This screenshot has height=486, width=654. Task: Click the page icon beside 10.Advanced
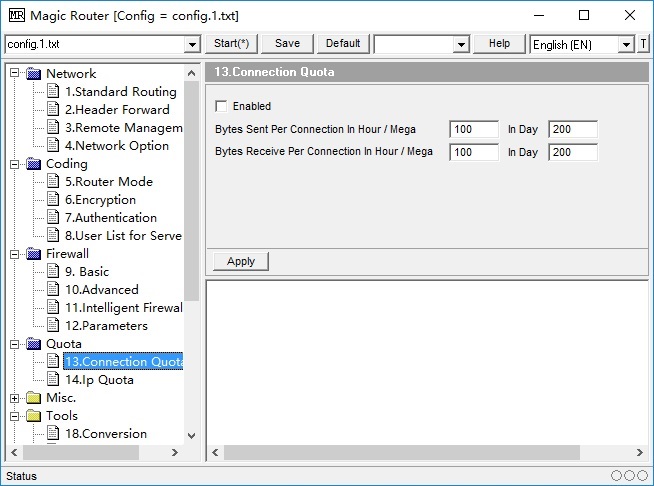click(x=53, y=290)
